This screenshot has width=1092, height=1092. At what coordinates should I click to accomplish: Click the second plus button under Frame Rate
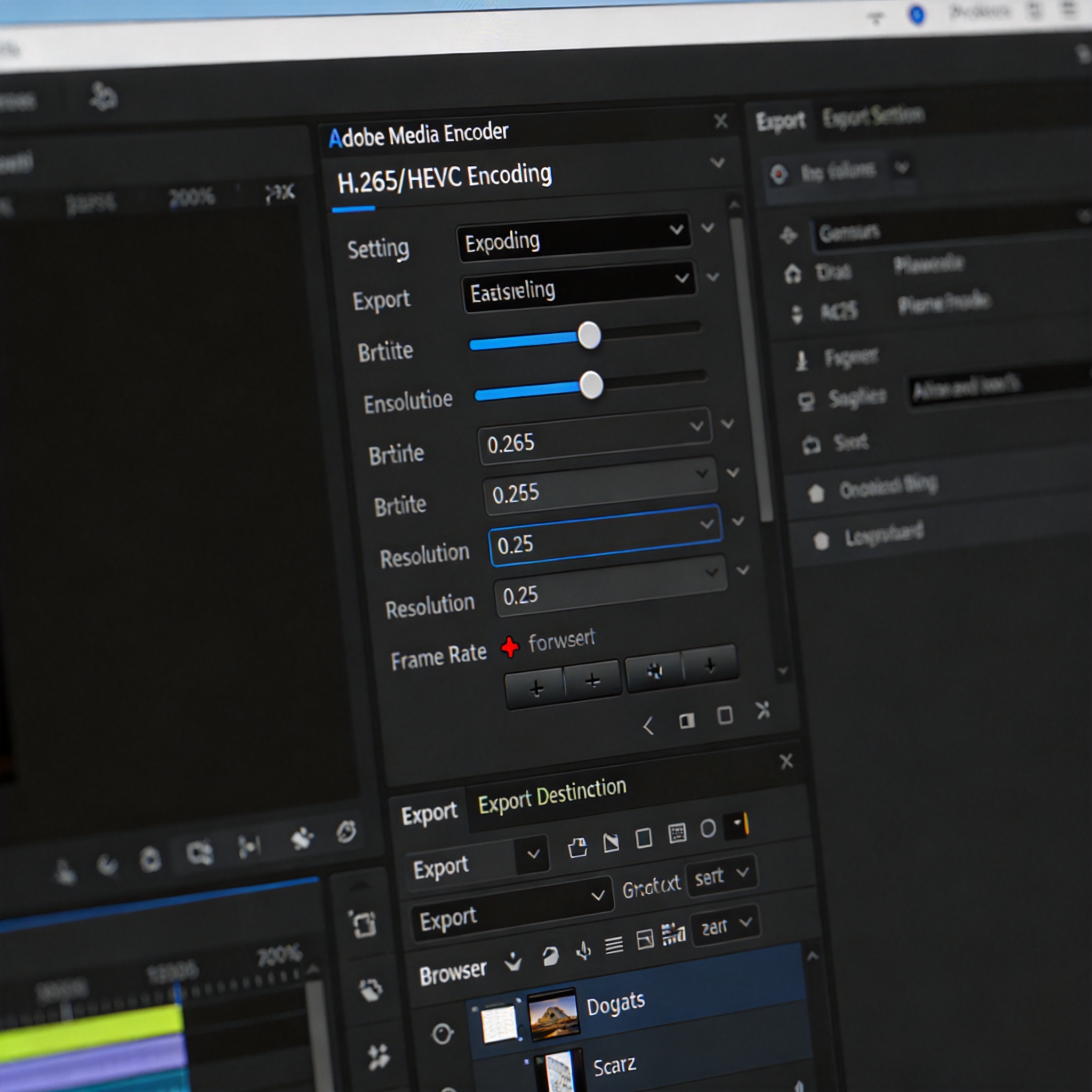coord(592,680)
